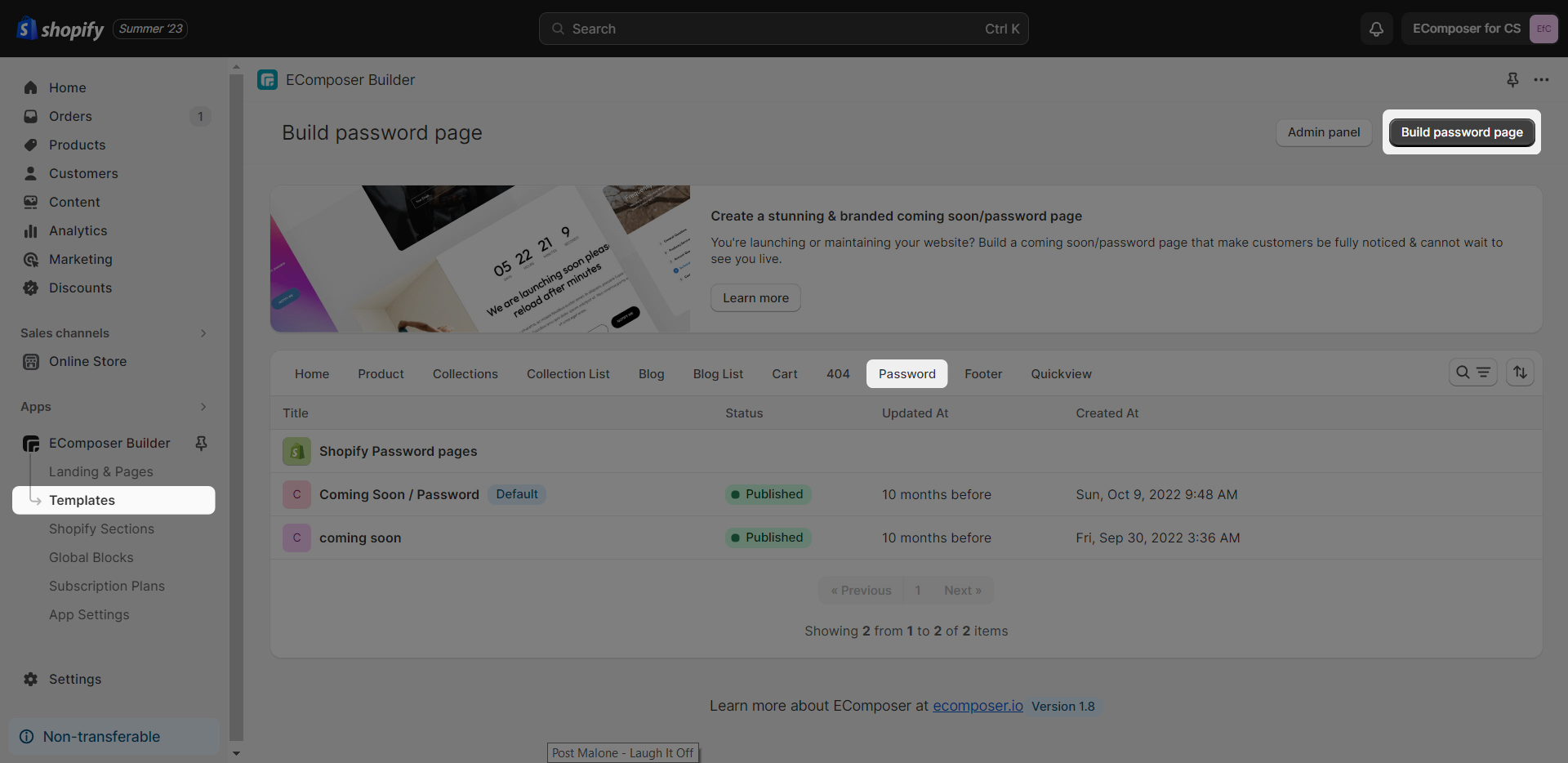
Task: Open the Admin panel
Action: (x=1324, y=132)
